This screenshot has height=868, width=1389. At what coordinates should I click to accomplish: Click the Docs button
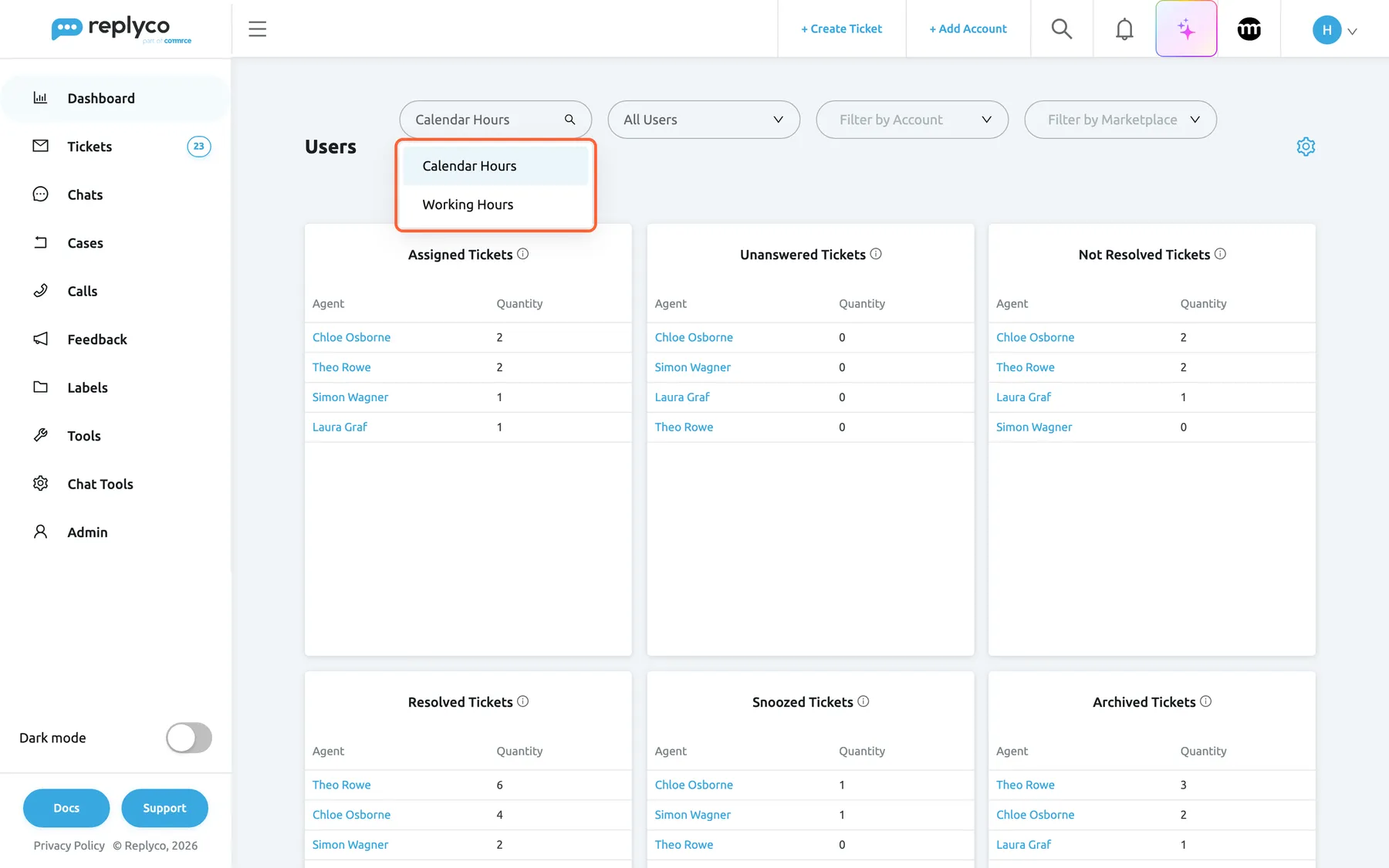point(66,808)
